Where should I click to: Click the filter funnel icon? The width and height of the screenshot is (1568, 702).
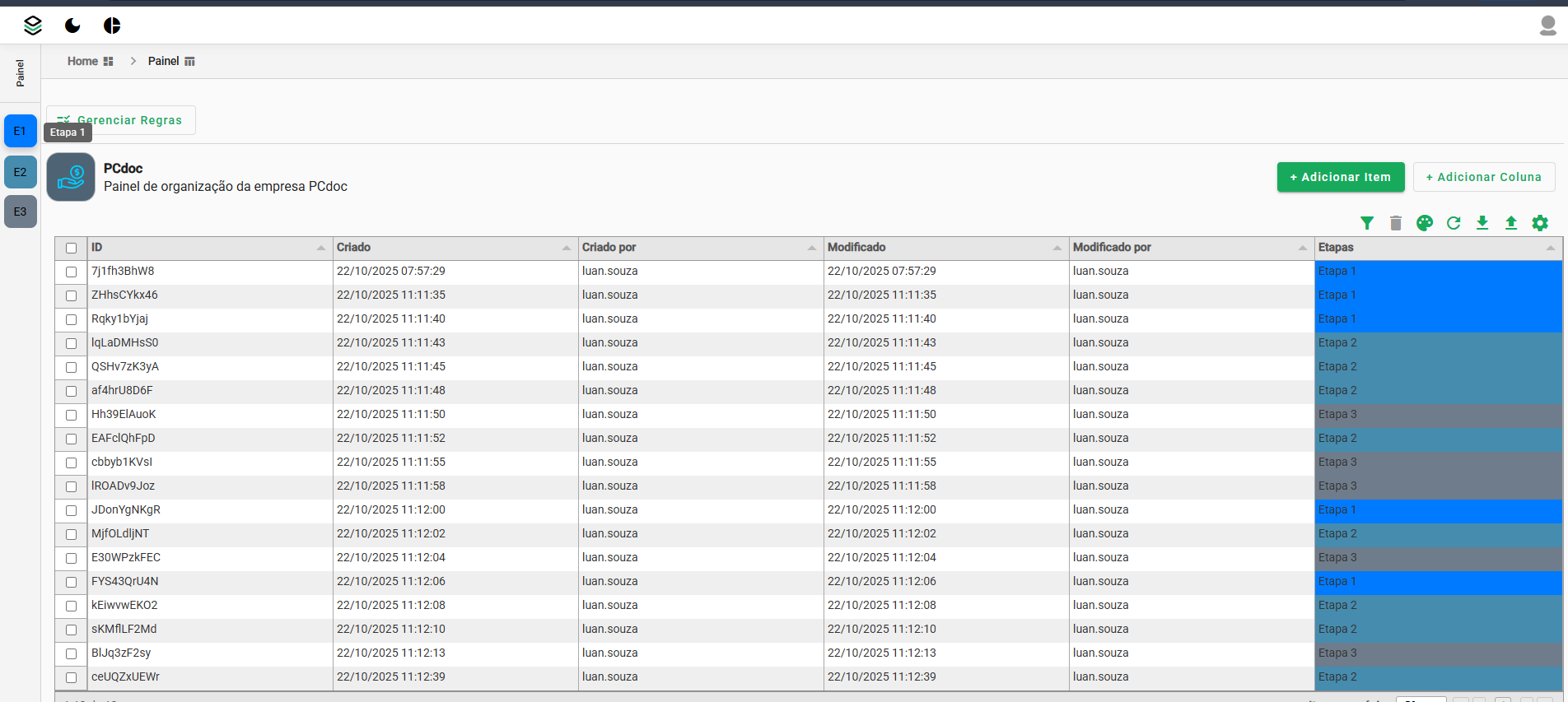tap(1367, 223)
